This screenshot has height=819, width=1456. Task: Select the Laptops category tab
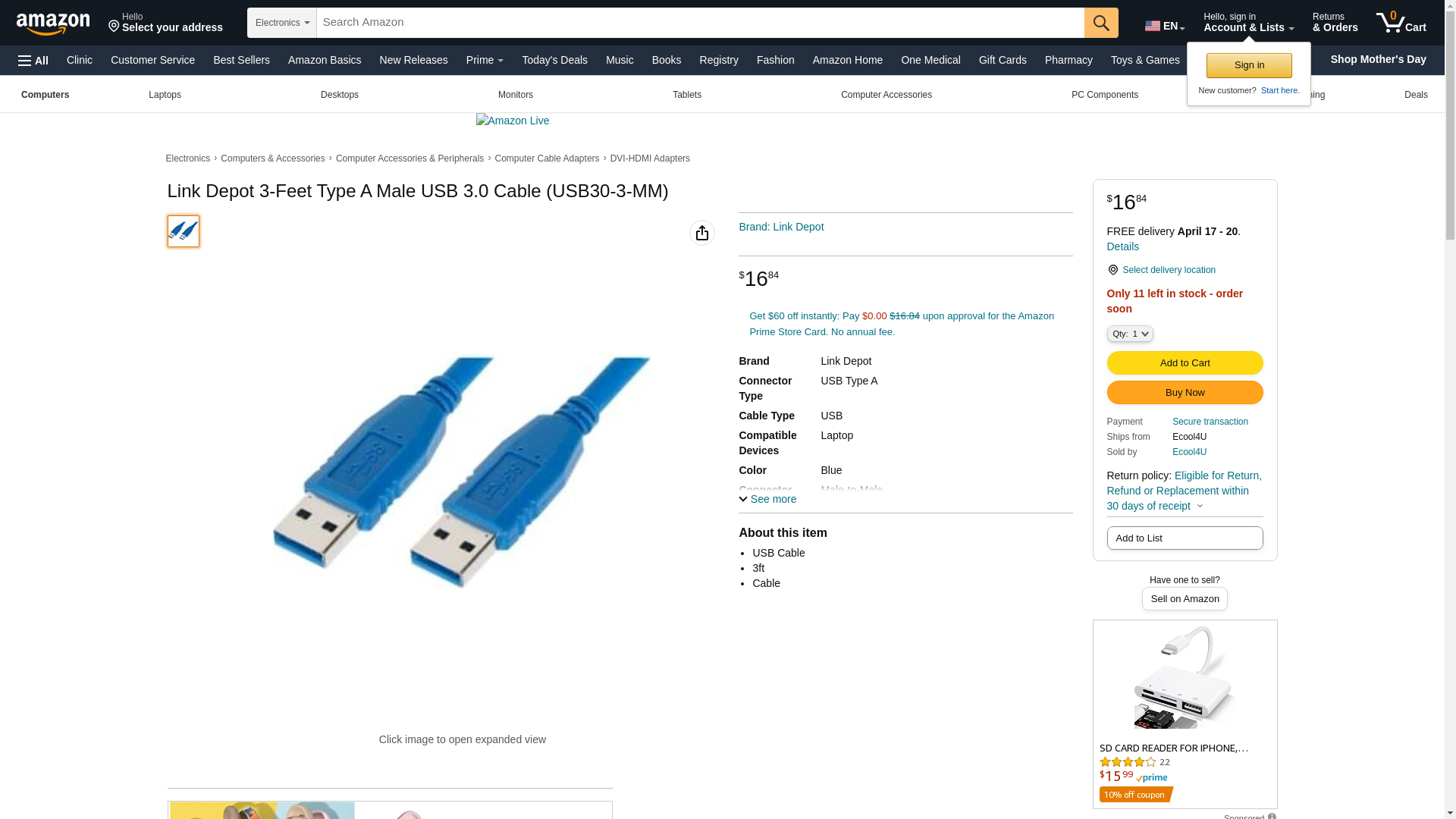(x=165, y=95)
